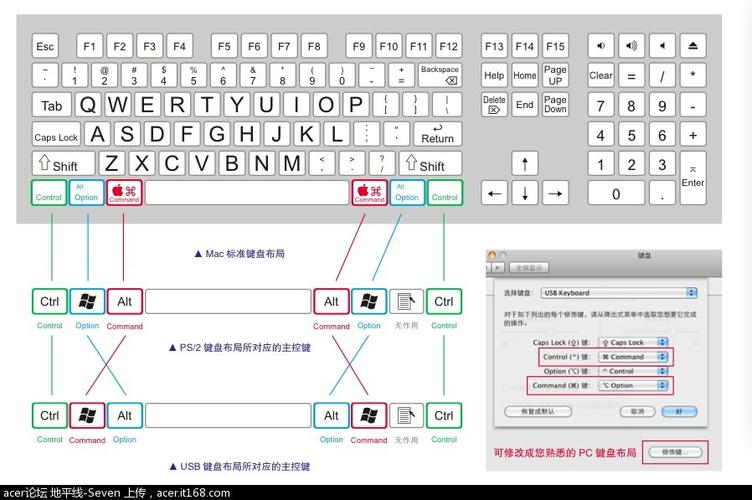Open Command key dropdown set to Option

[x=632, y=384]
